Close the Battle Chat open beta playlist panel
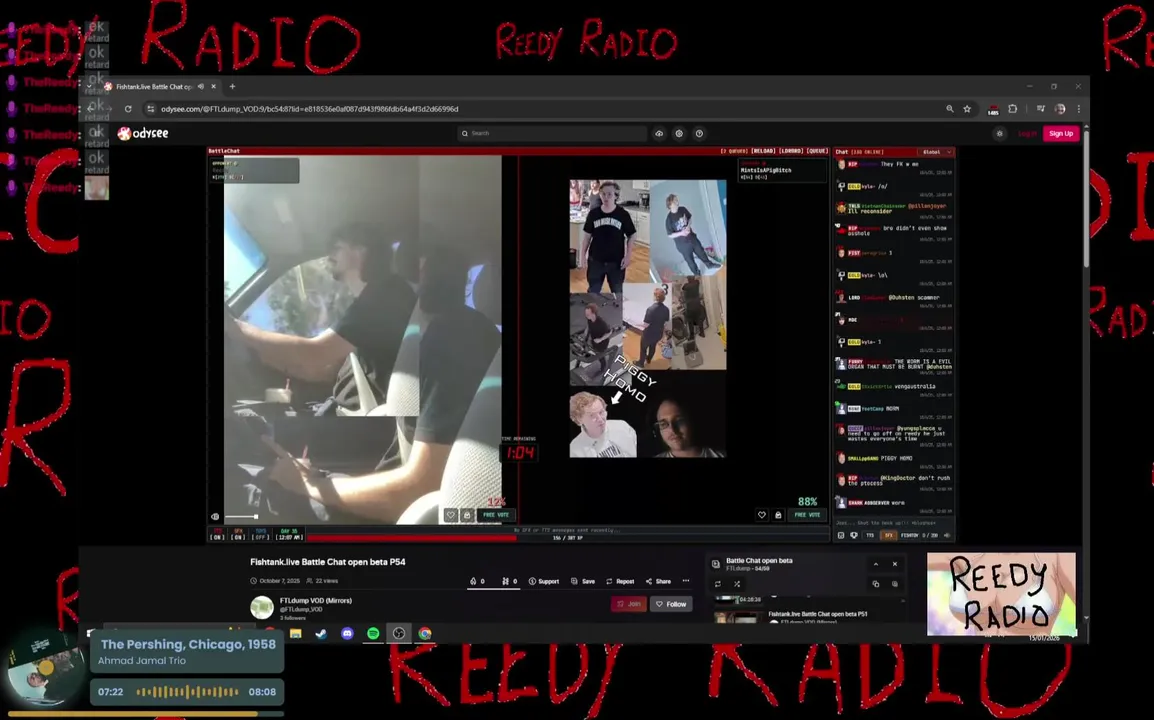1154x720 pixels. pyautogui.click(x=895, y=564)
